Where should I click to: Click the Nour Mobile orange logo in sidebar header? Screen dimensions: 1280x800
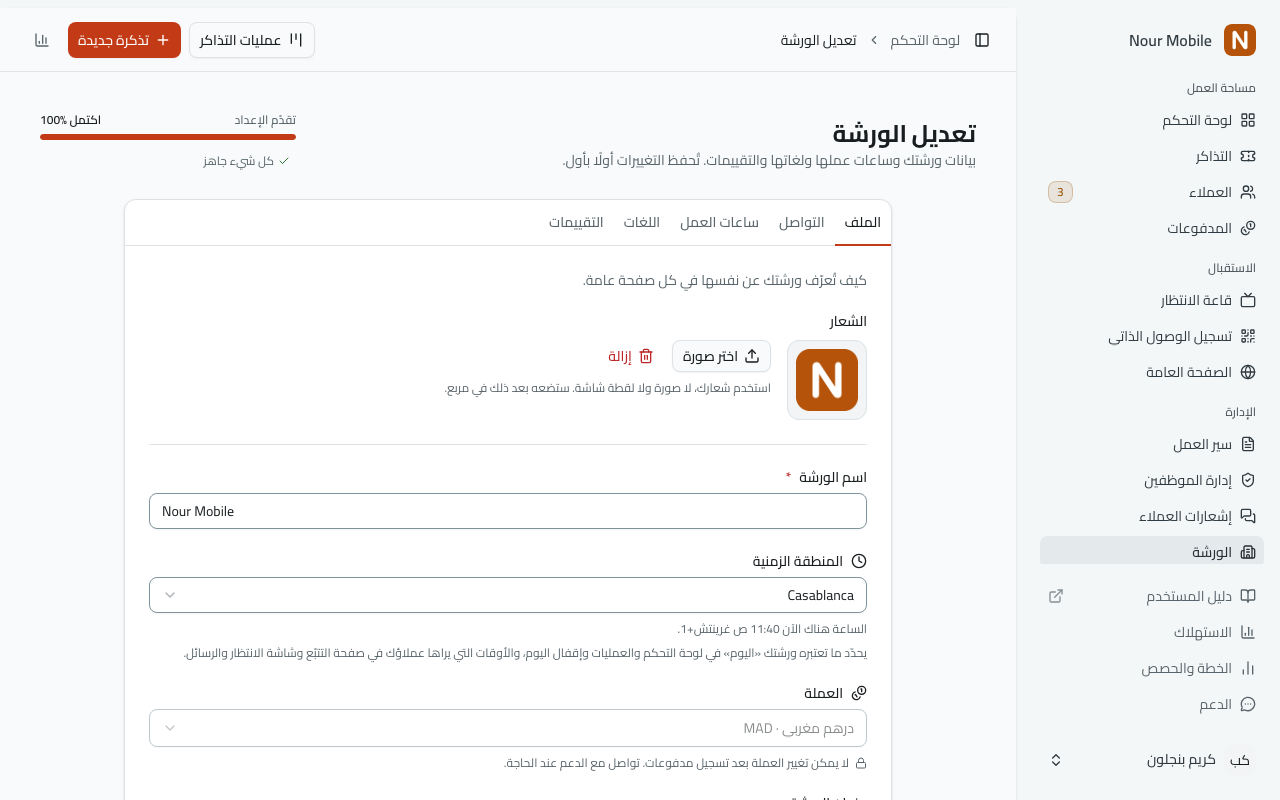[1240, 40]
